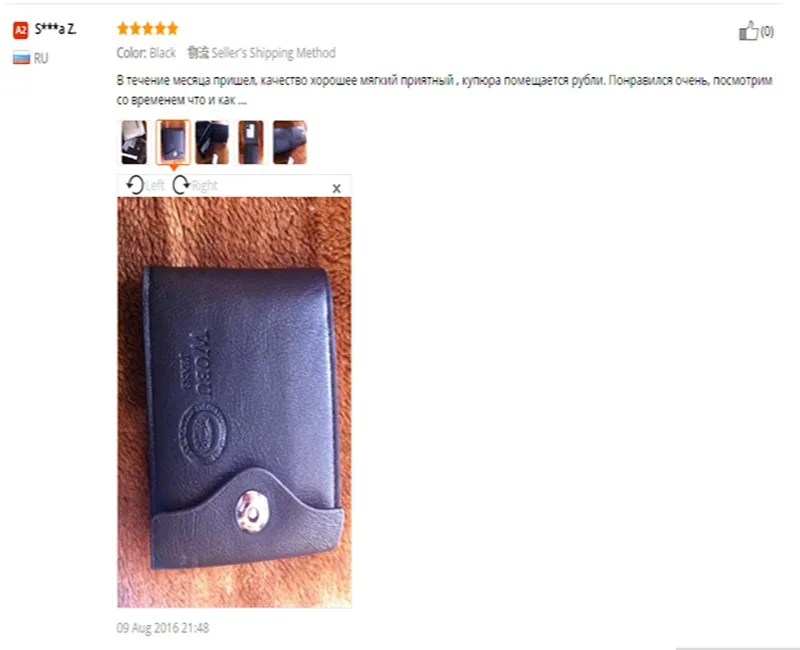This screenshot has width=800, height=650.
Task: Open the fifth review photo thumbnail
Action: (x=290, y=142)
